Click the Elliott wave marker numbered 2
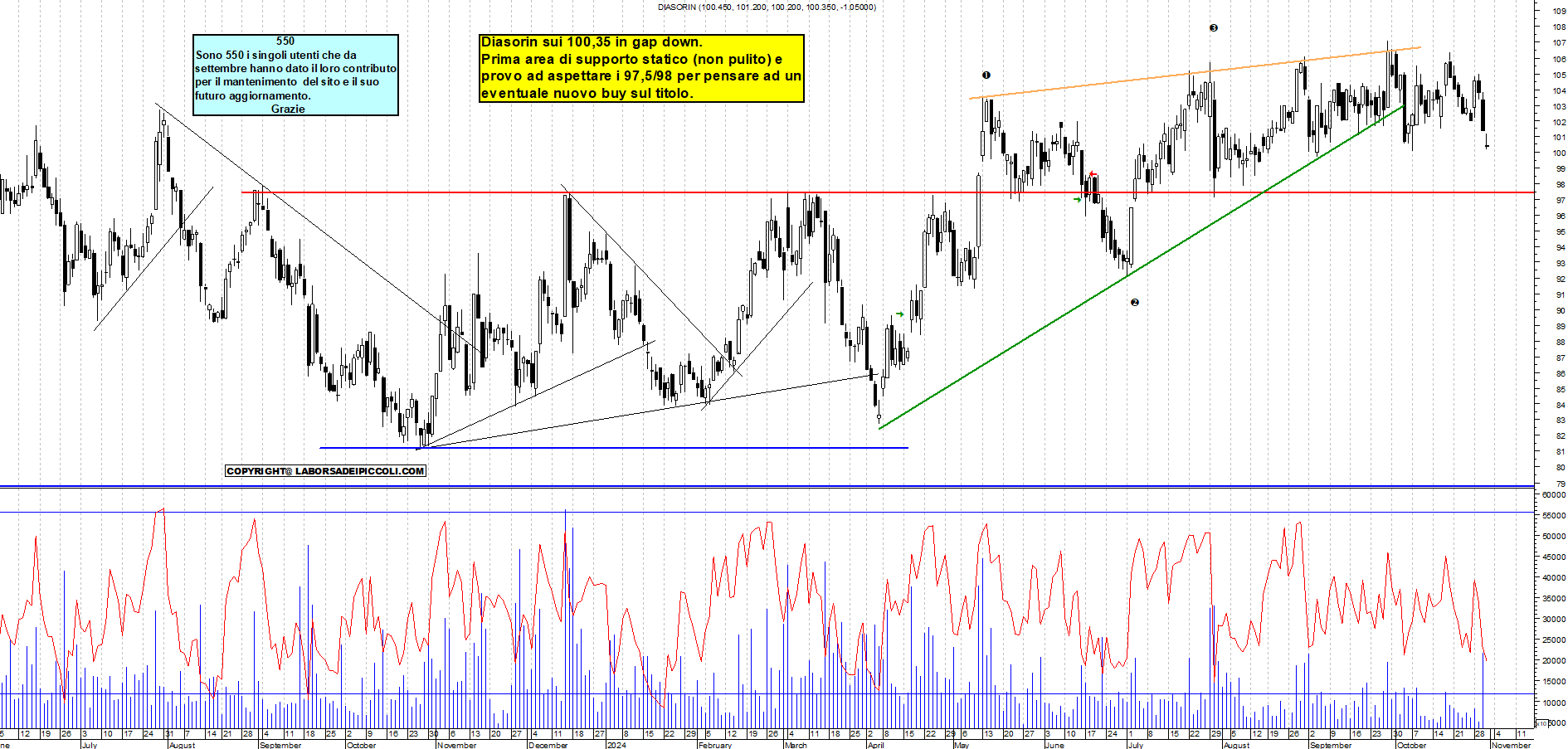Screen dimensions: 1568x749 (1135, 303)
